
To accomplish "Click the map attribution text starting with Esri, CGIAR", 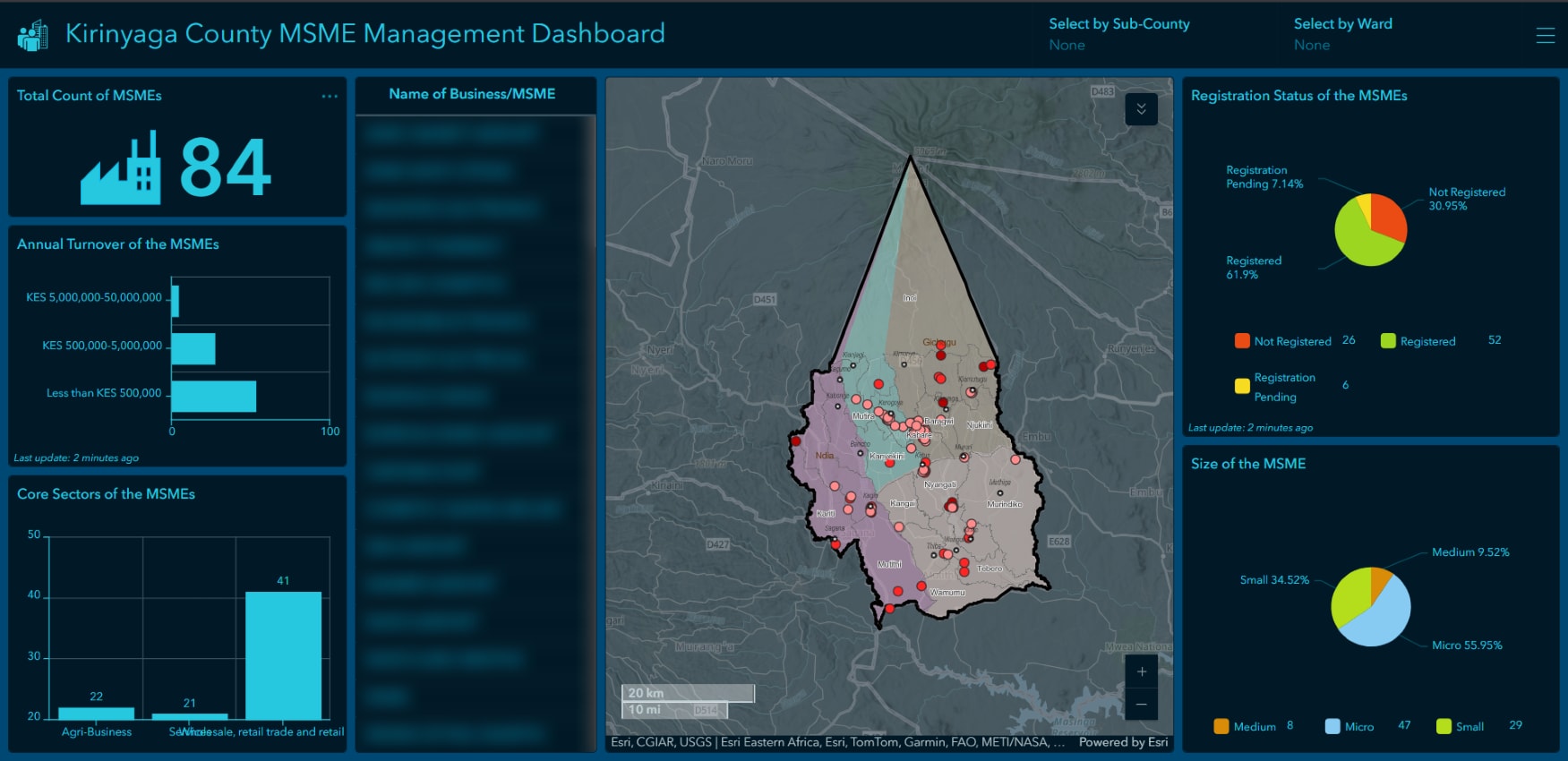I will click(x=836, y=742).
